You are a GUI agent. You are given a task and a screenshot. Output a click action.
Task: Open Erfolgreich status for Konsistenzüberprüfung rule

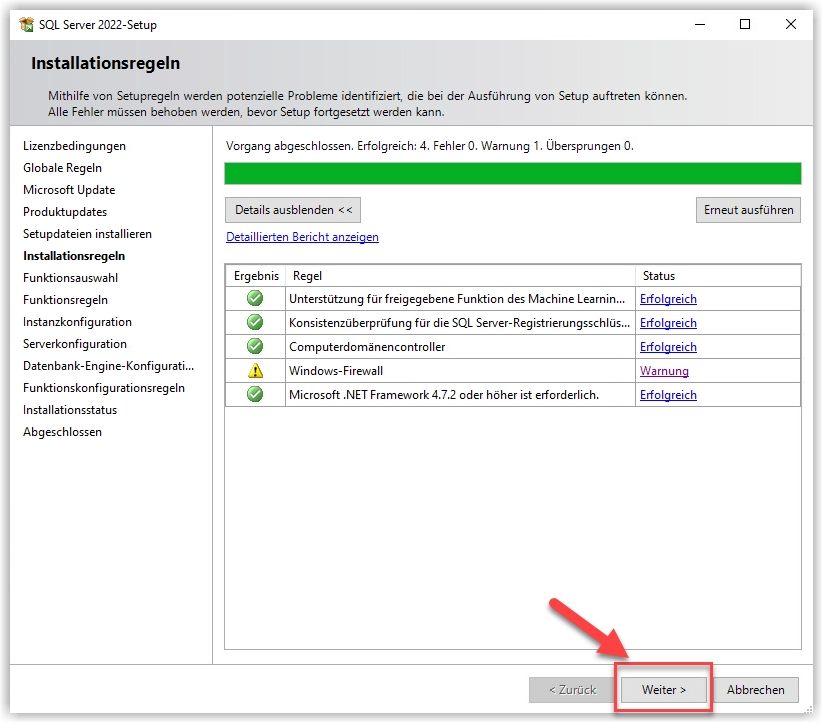pos(668,323)
